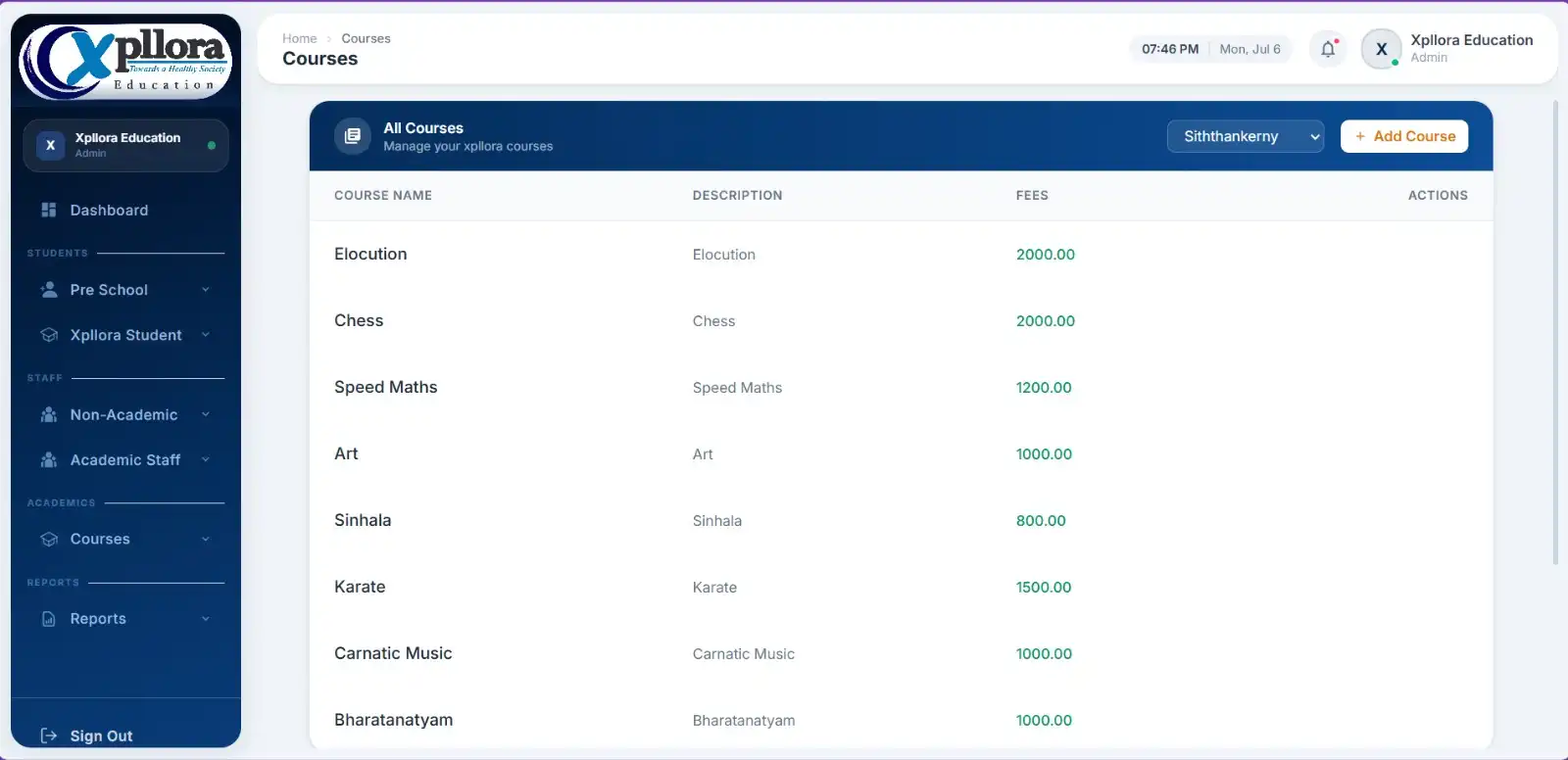The height and width of the screenshot is (760, 1568).
Task: Click the plus icon in Add Course
Action: [1360, 136]
